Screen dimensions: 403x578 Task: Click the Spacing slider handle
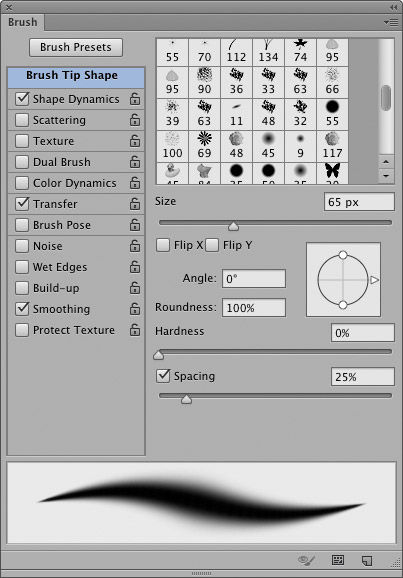coord(186,399)
